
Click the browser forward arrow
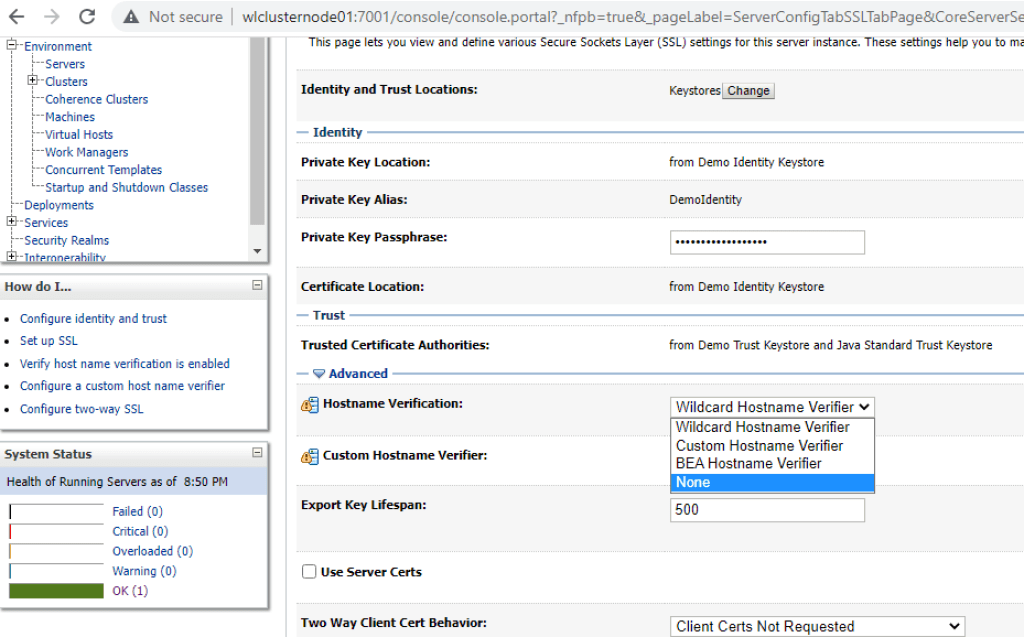pyautogui.click(x=52, y=17)
